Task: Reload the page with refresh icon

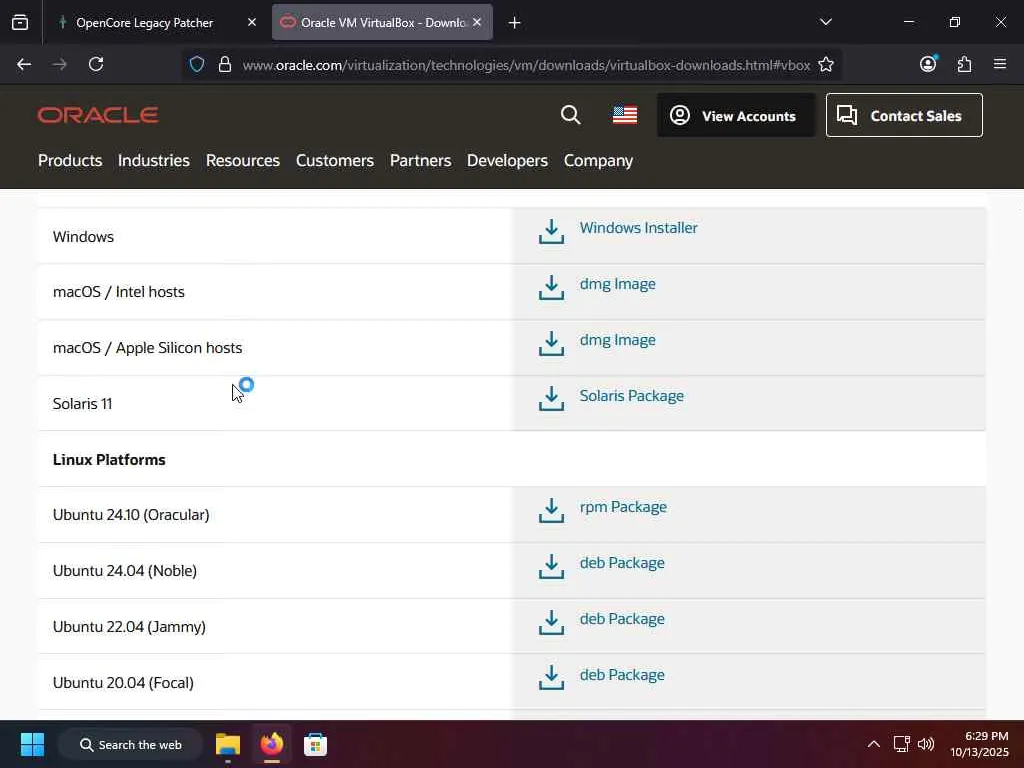Action: coord(96,64)
